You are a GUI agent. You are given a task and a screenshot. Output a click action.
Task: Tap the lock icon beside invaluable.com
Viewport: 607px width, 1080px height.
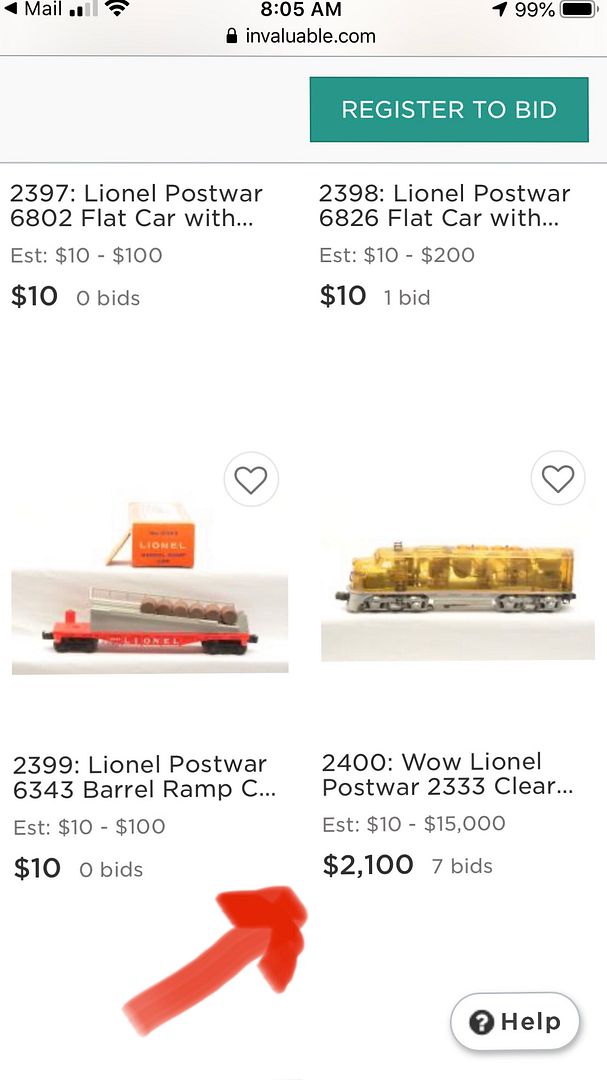(233, 37)
